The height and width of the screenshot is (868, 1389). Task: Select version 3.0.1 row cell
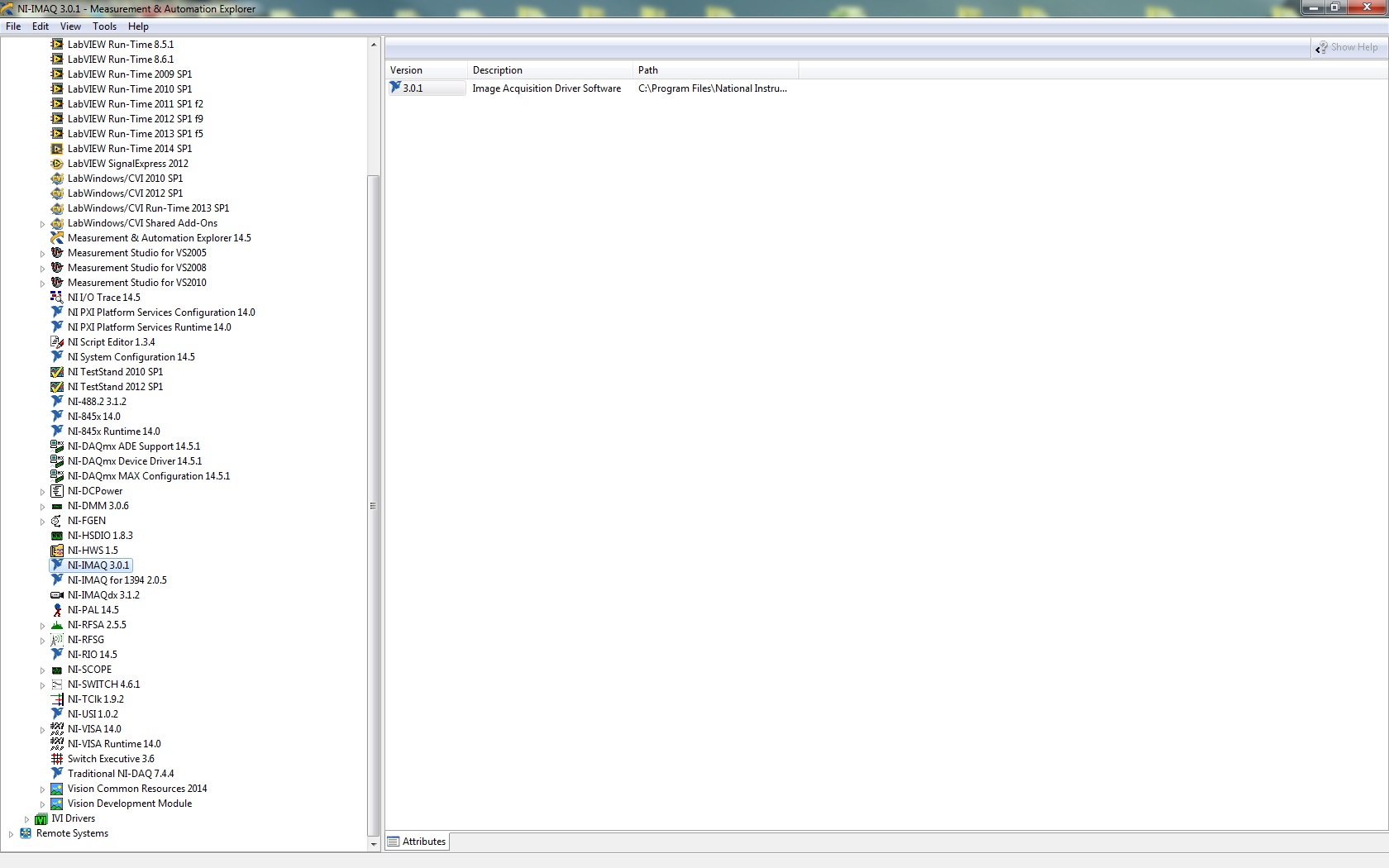(427, 88)
